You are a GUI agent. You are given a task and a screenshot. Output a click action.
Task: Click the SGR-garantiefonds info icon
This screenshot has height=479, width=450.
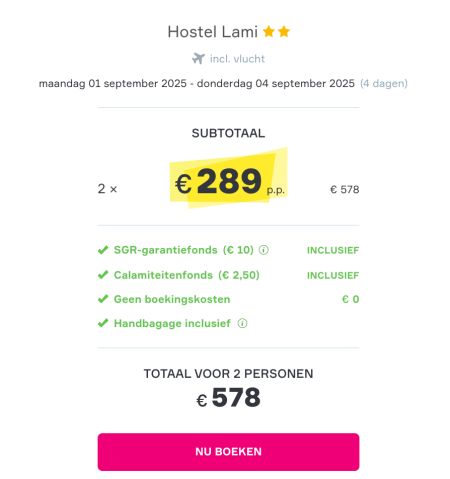pos(264,250)
